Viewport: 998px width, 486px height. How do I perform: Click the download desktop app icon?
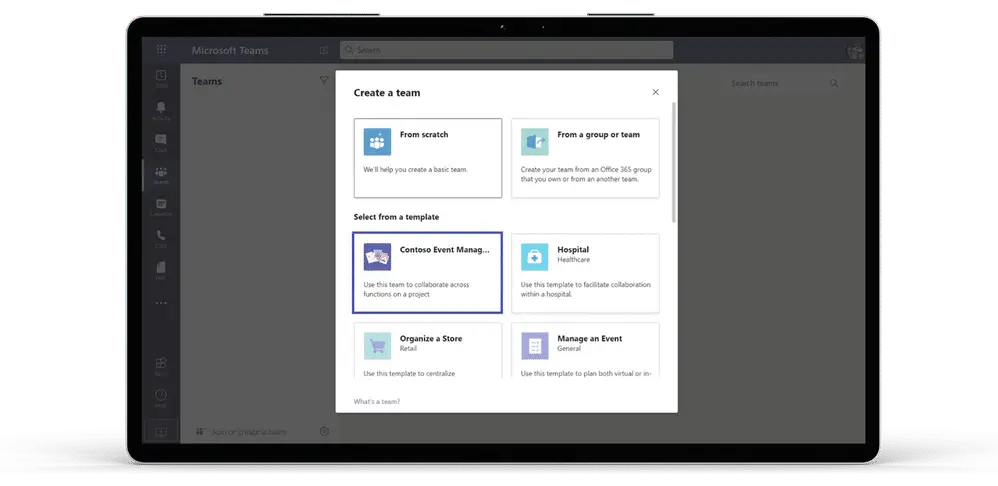point(161,432)
